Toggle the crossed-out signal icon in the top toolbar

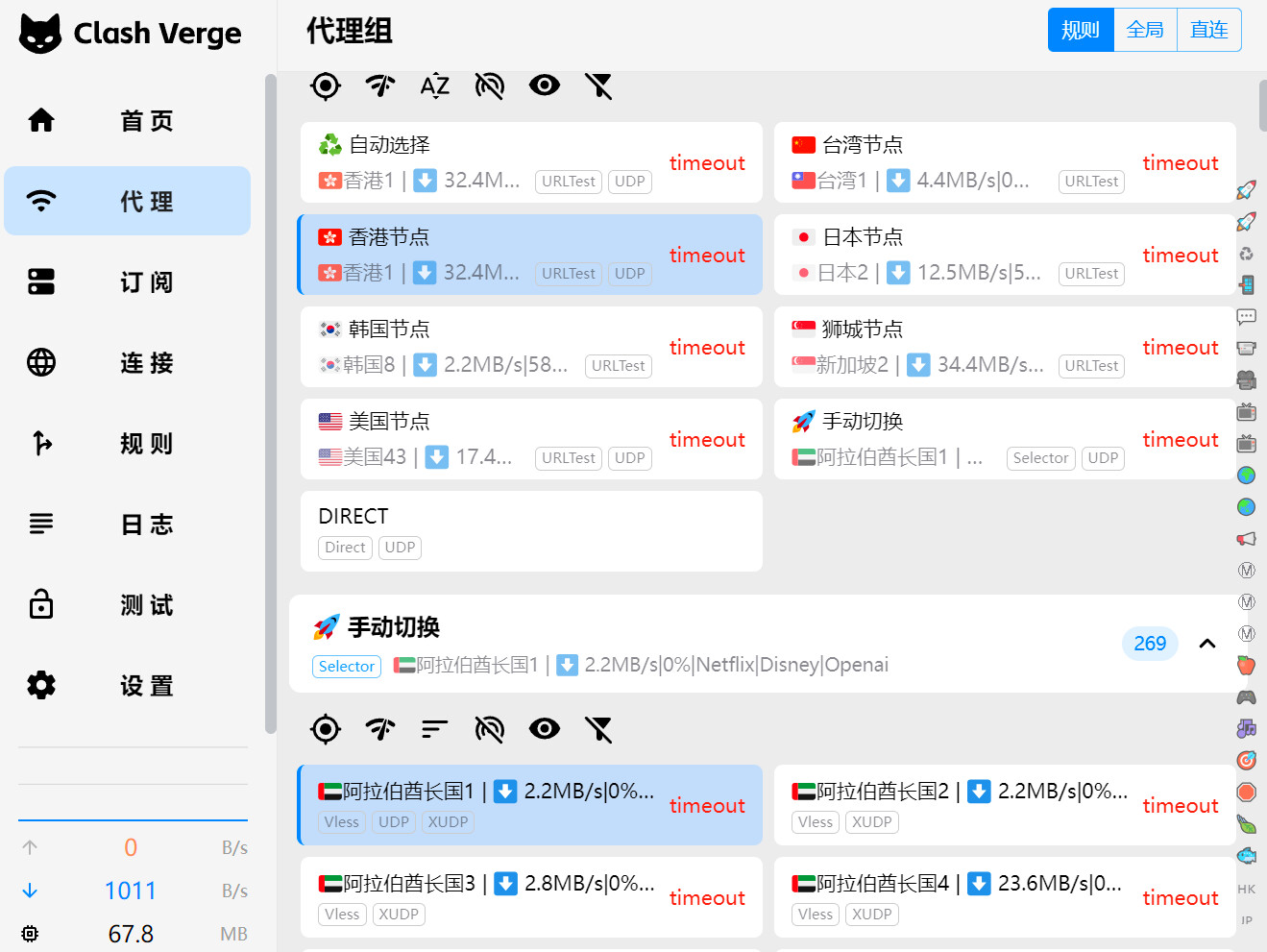click(x=490, y=86)
